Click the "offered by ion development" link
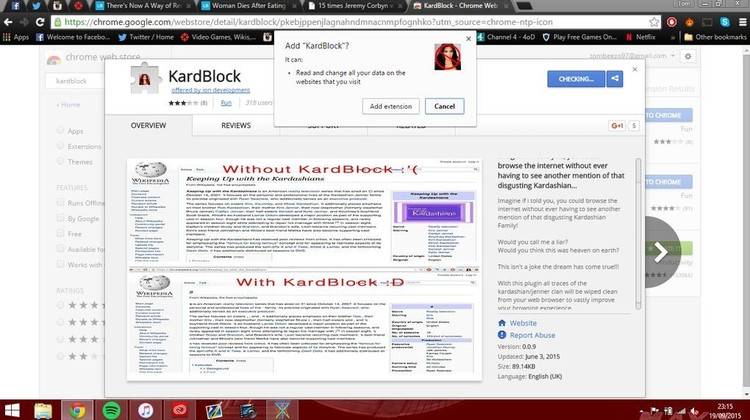750x420 pixels. click(210, 90)
